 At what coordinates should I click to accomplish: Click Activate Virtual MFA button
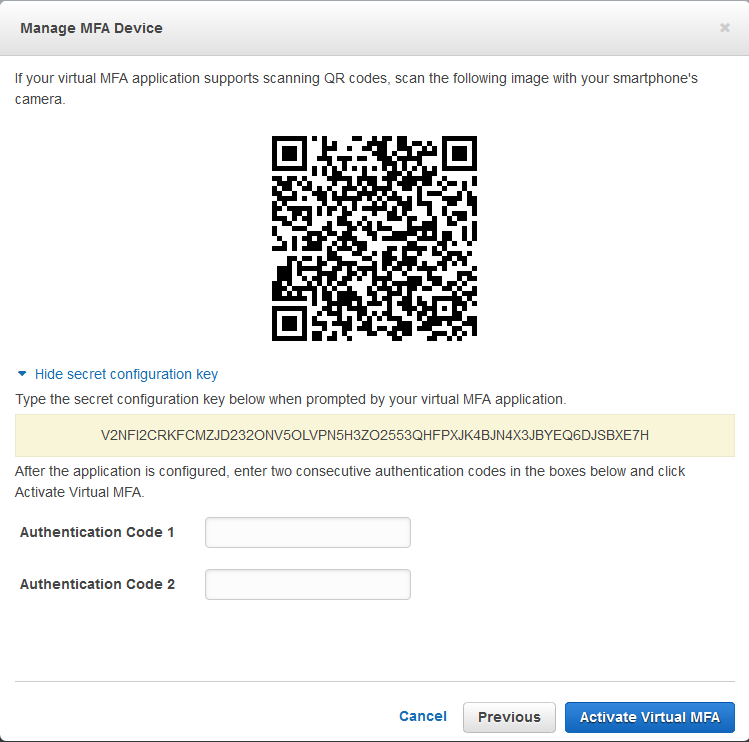(x=650, y=717)
